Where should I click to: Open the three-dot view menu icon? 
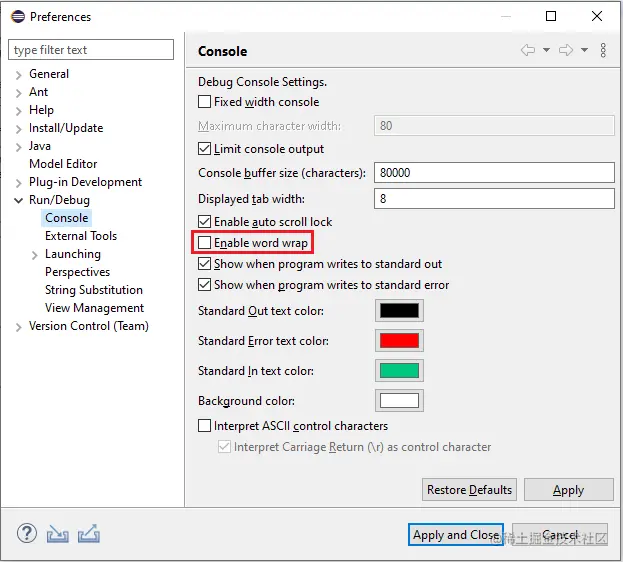tap(603, 50)
